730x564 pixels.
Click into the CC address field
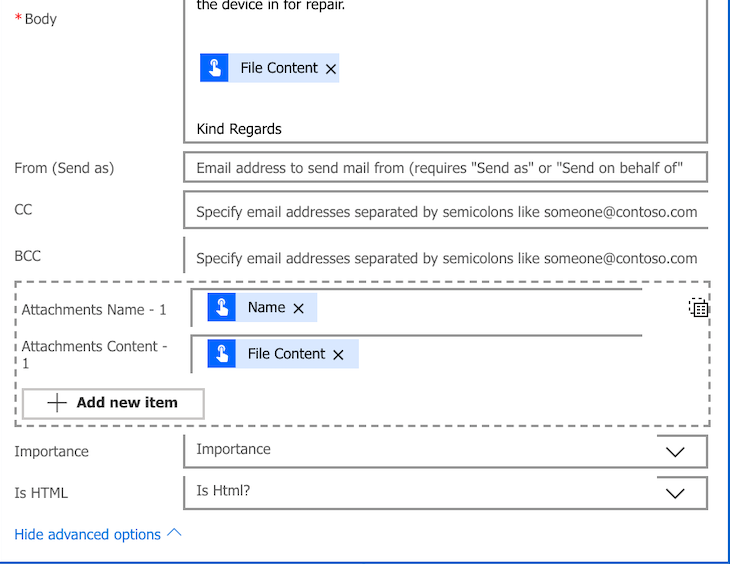click(x=446, y=210)
